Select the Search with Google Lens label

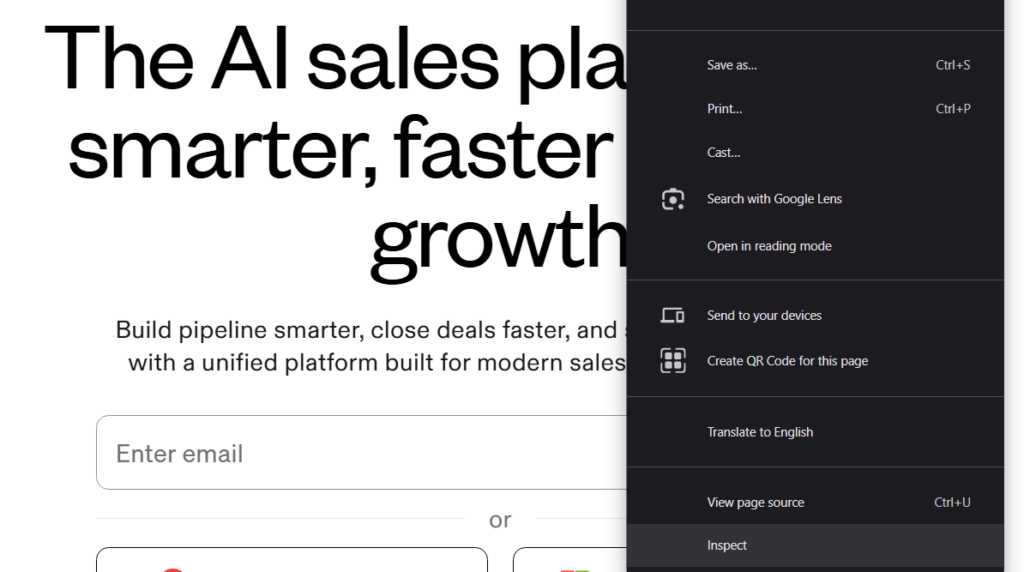[x=774, y=199]
